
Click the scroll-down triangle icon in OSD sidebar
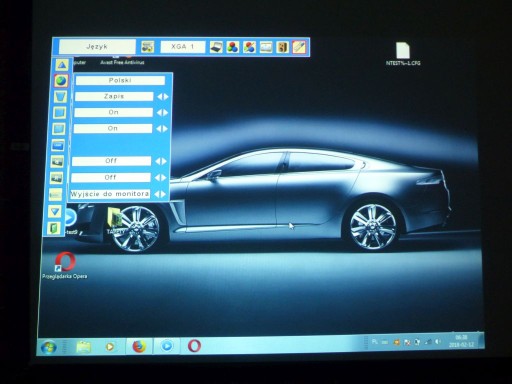pos(55,211)
